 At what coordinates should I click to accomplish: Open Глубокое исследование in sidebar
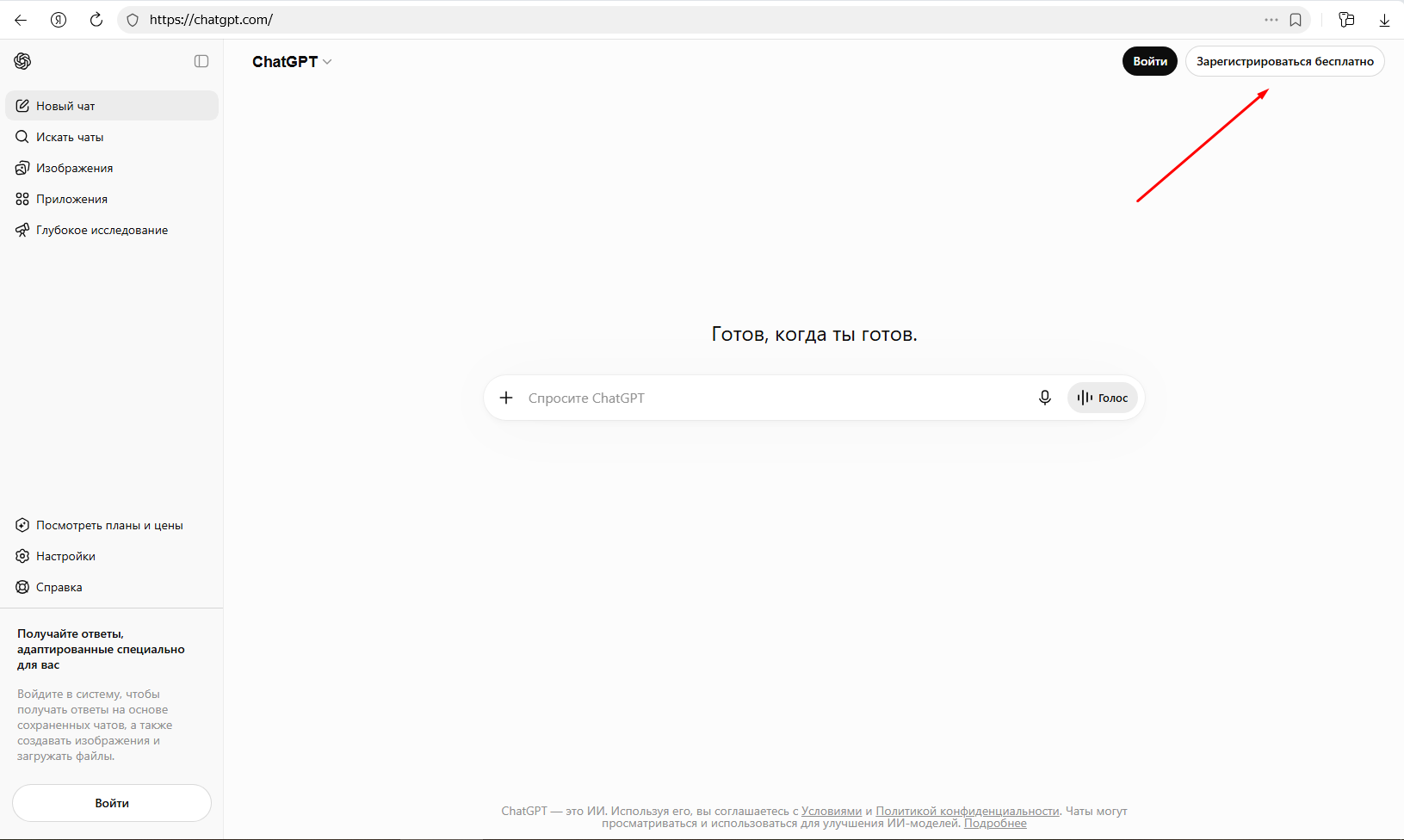tap(112, 230)
